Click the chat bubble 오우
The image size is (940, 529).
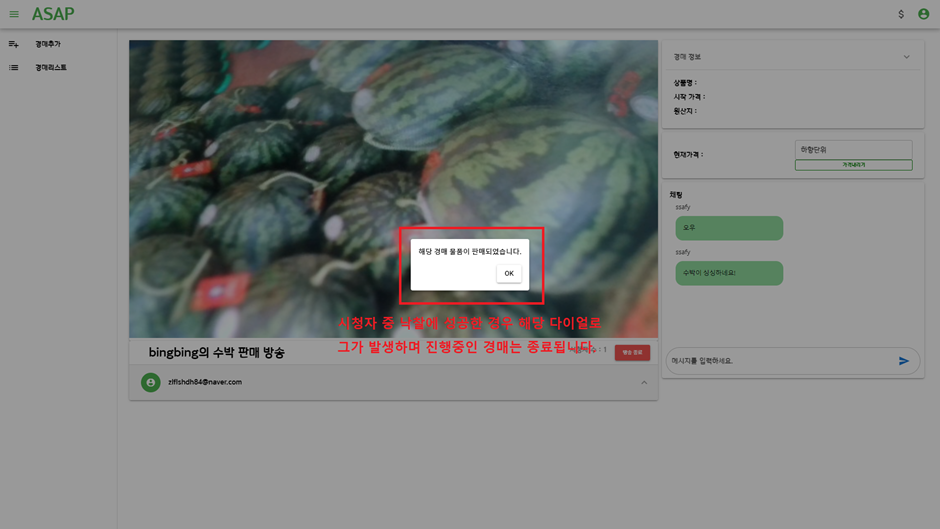[x=729, y=228]
